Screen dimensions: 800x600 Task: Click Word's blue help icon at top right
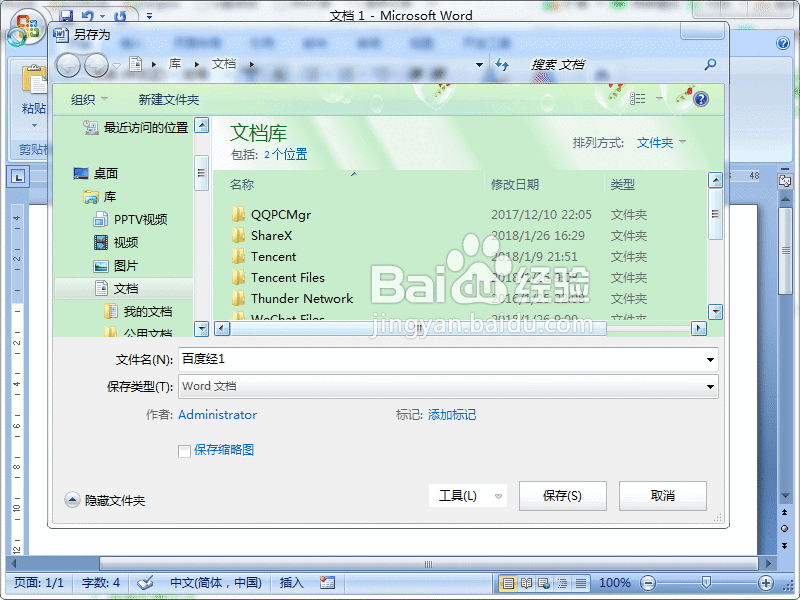tap(783, 43)
